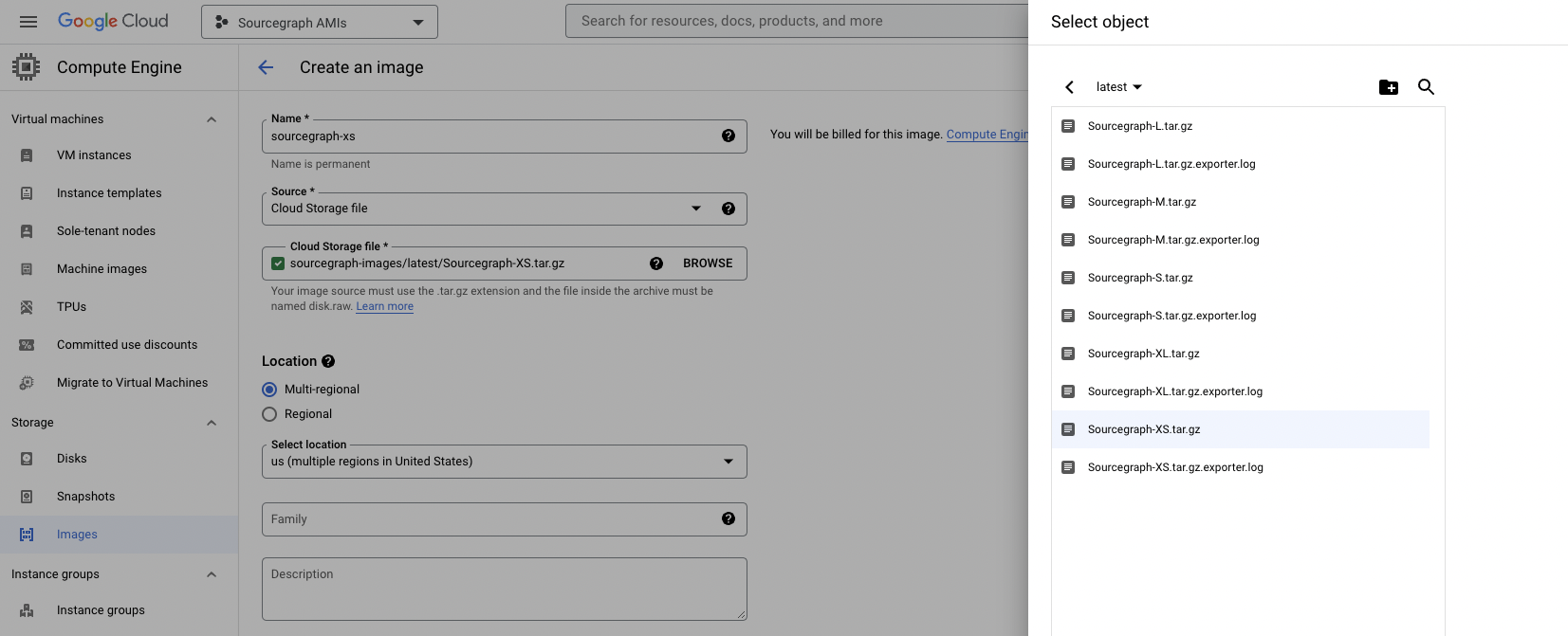Select the Sourcegraph-M.tar.gz file name
1568x636 pixels.
[1142, 202]
